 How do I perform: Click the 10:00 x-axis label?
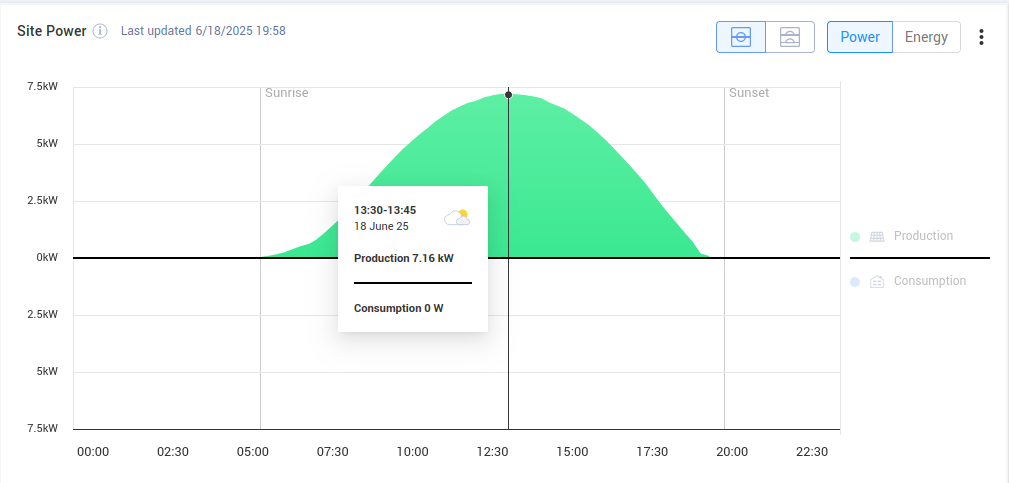click(x=412, y=452)
